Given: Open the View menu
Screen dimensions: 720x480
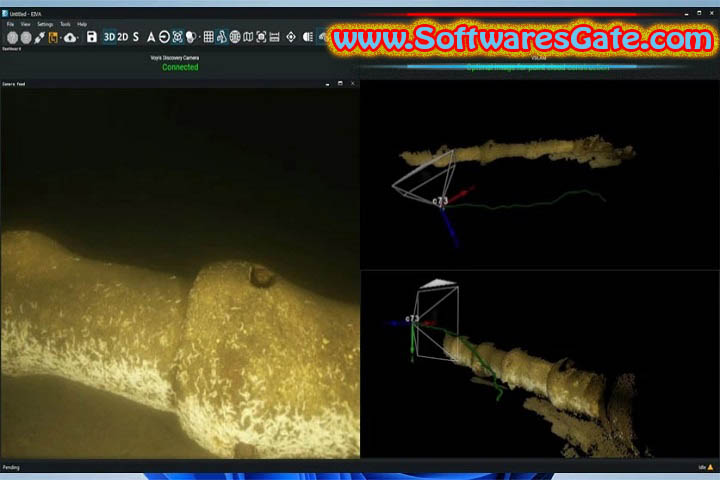Looking at the screenshot, I should (x=25, y=24).
